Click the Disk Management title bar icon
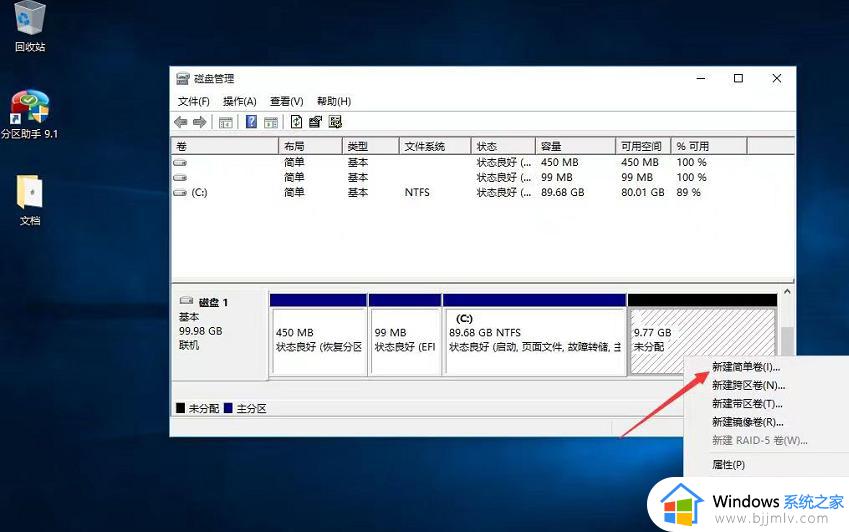This screenshot has width=849, height=532. point(183,78)
